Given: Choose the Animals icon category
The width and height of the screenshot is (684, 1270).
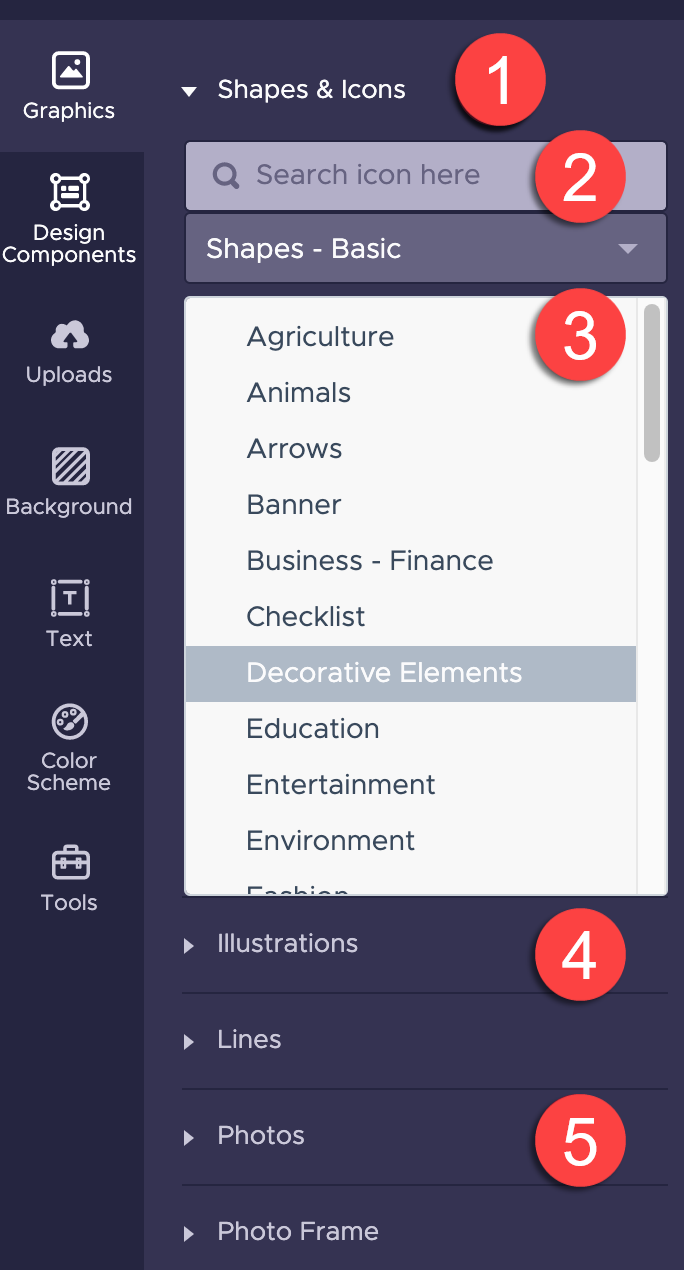Looking at the screenshot, I should click(x=298, y=392).
